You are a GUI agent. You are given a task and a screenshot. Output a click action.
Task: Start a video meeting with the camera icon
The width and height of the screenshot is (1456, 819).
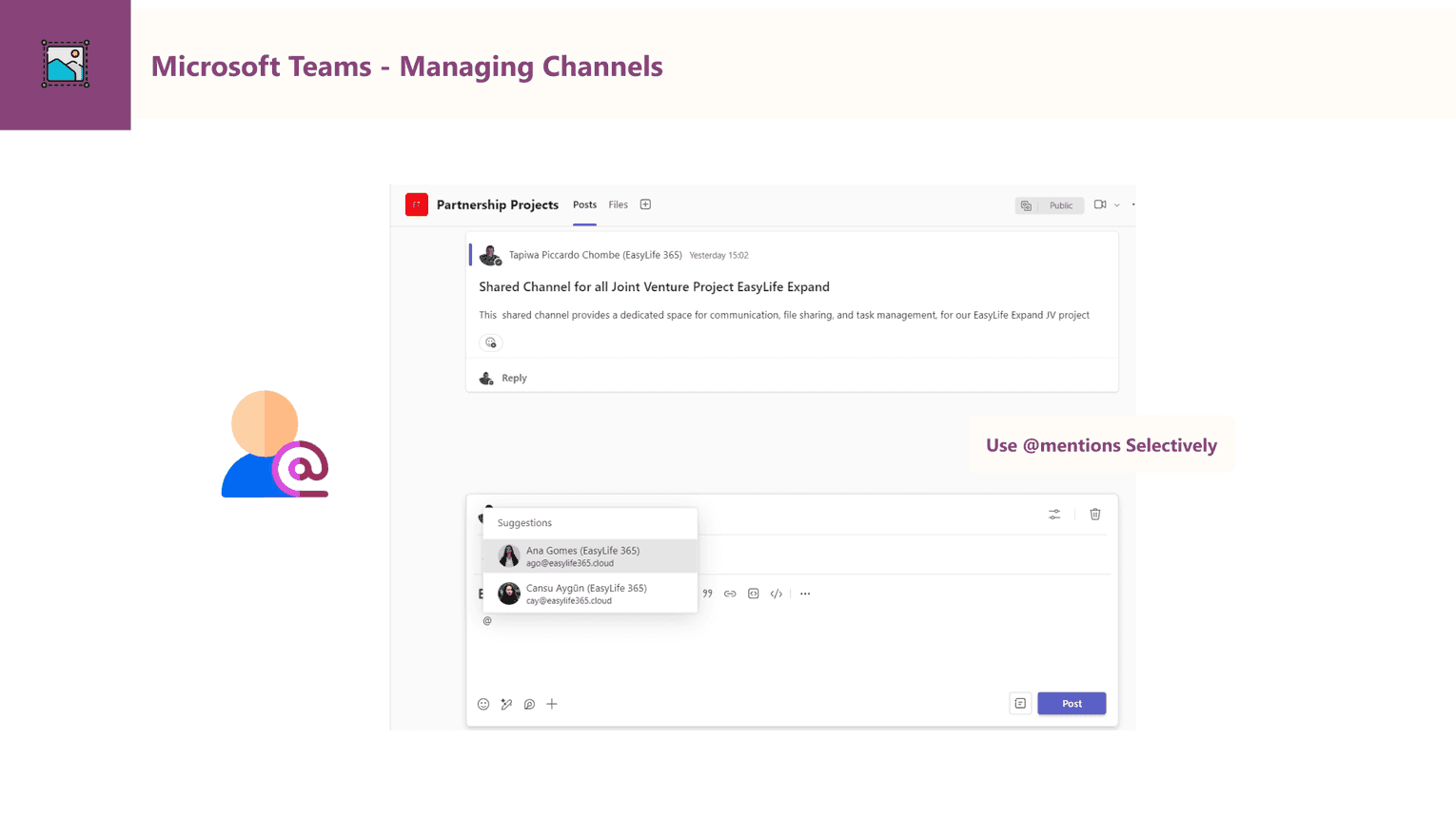[x=1101, y=205]
